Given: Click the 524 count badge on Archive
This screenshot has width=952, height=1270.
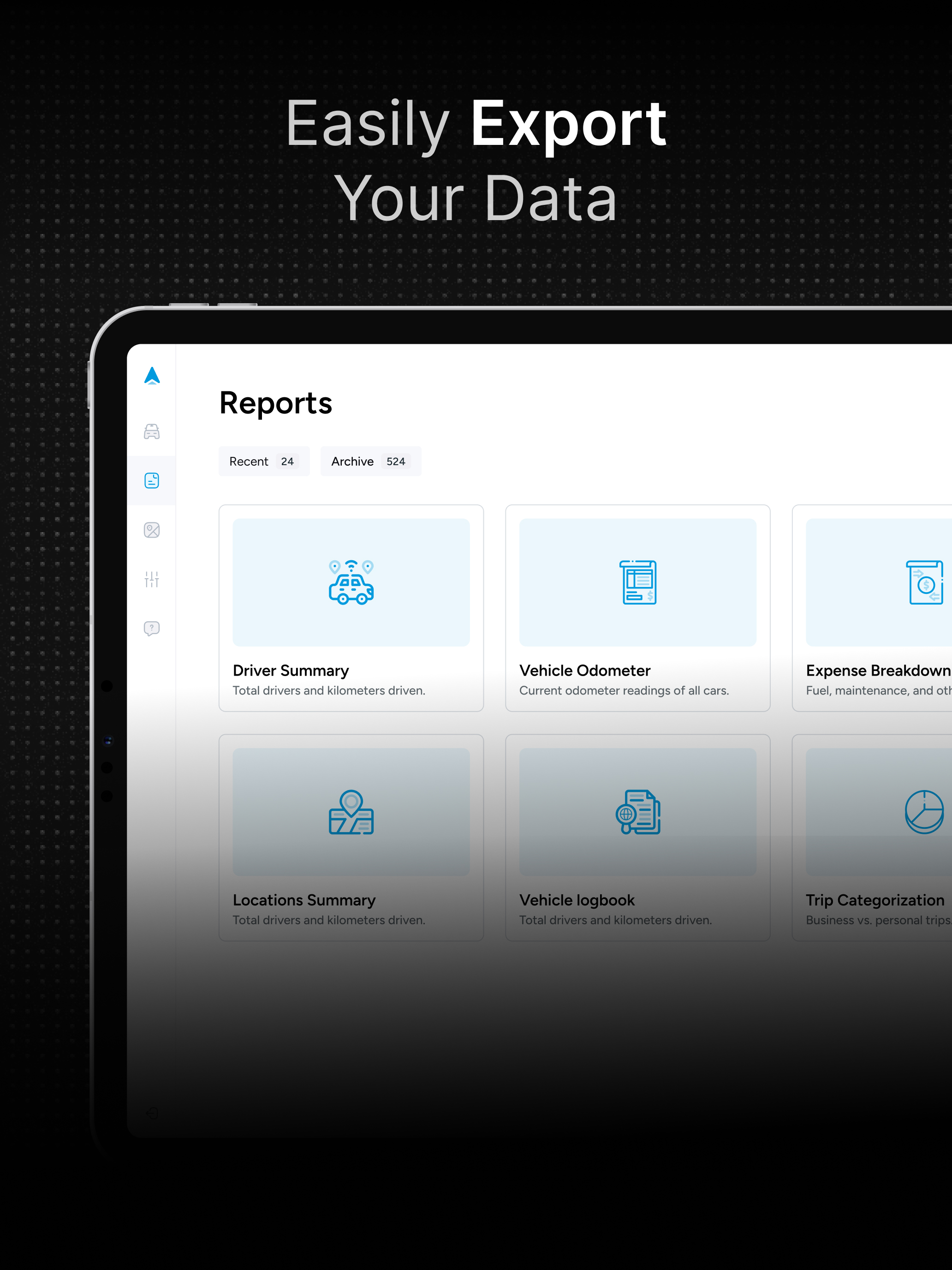Looking at the screenshot, I should (396, 461).
